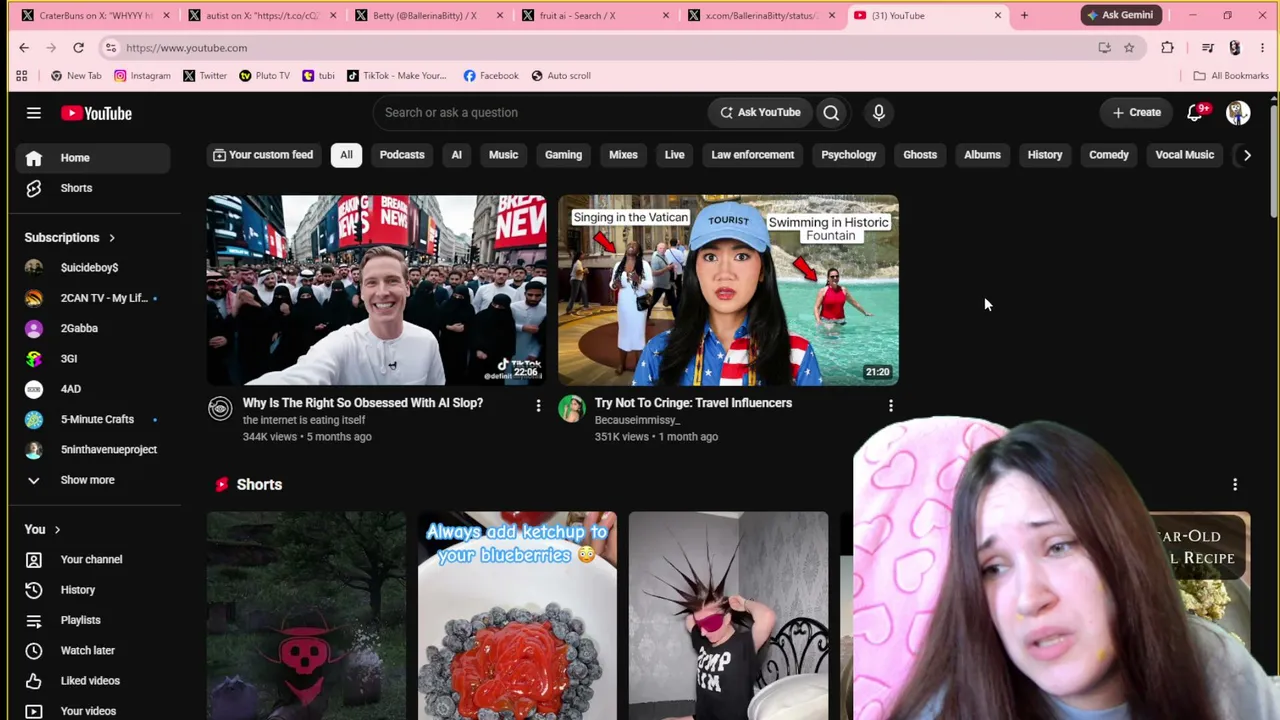Open the Chrome three-dot menu
The width and height of the screenshot is (1280, 720).
pos(1262,48)
